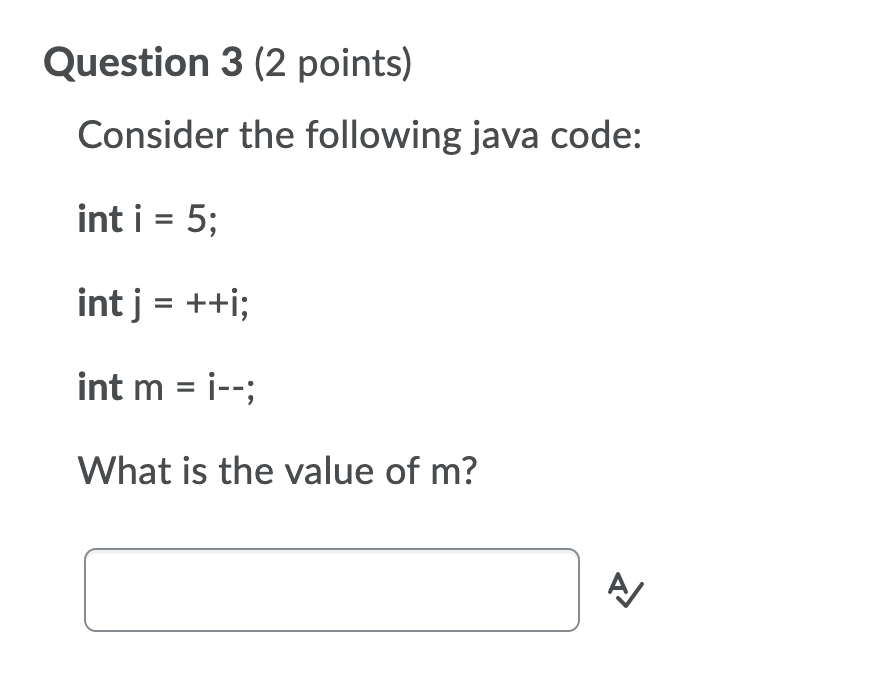Viewport: 874px width, 696px height.
Task: Click the code line 'int j = ++i;'
Action: tap(163, 304)
